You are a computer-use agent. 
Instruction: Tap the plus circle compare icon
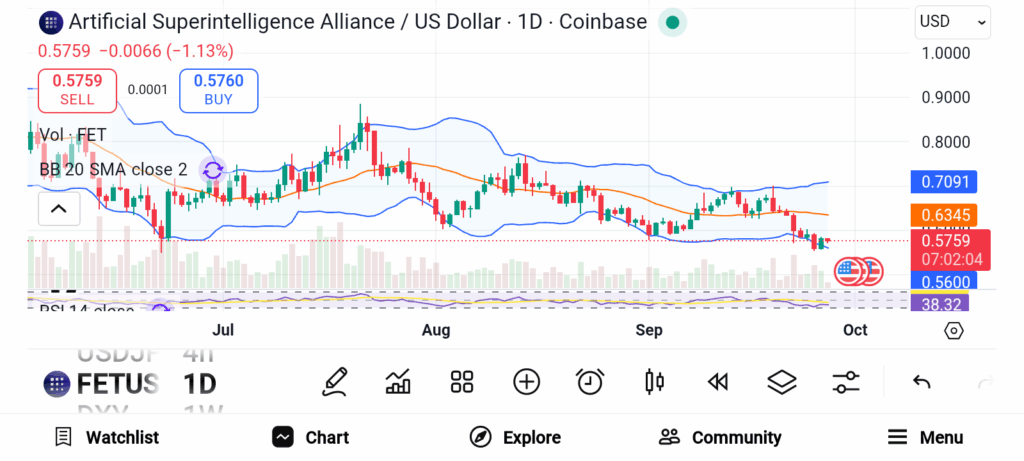526,381
